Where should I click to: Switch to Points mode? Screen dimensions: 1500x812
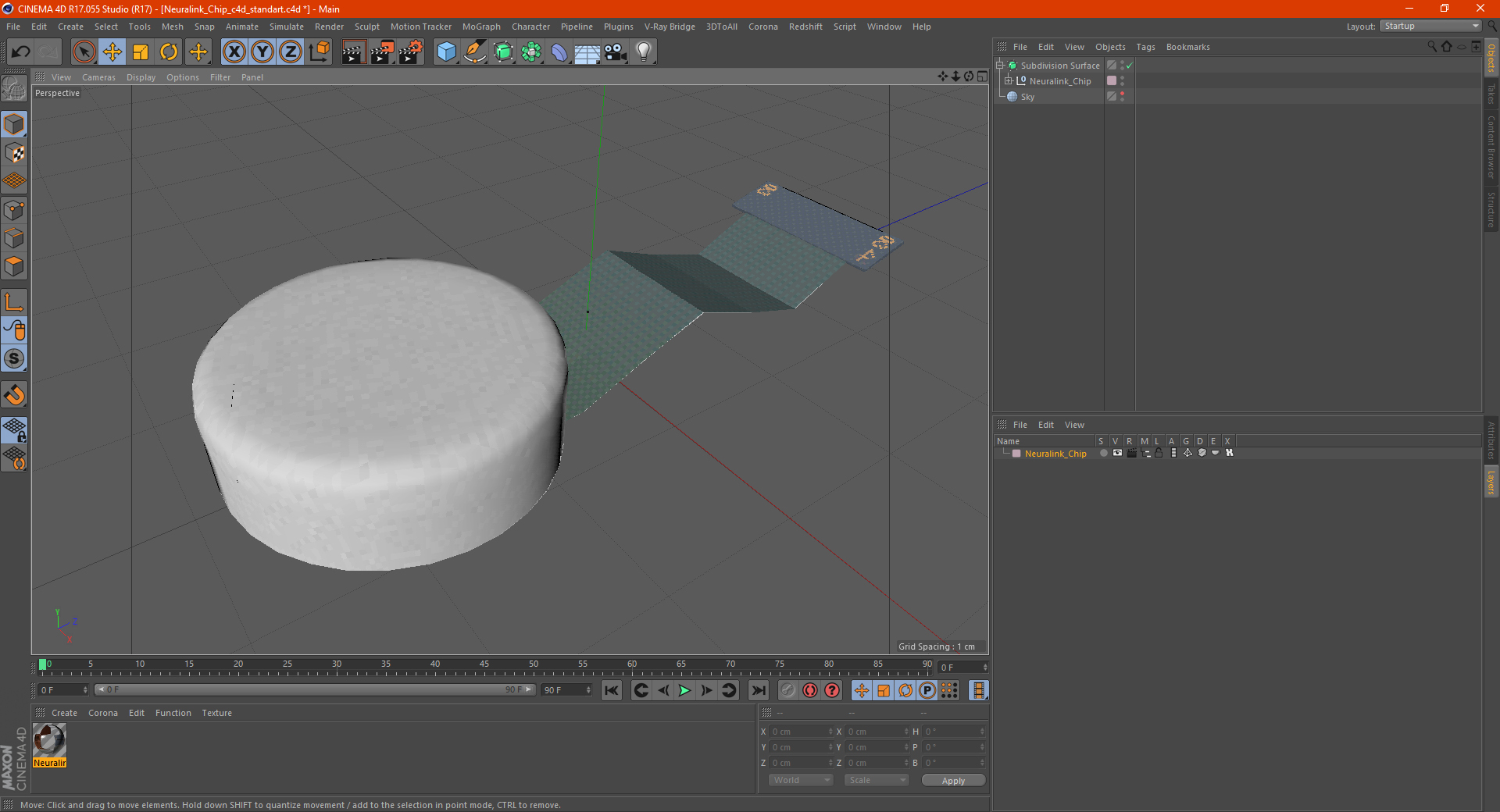click(x=14, y=210)
